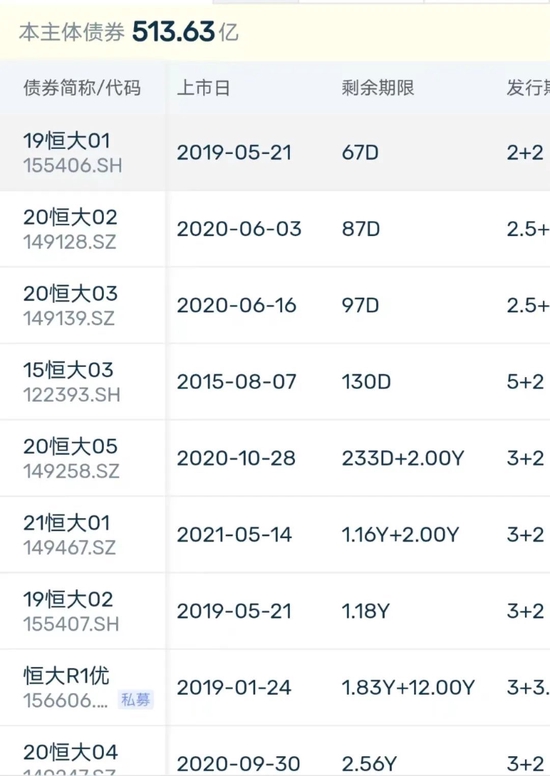Click remaining term 233D+2.00Y cell
The width and height of the screenshot is (550, 776).
[x=403, y=458]
